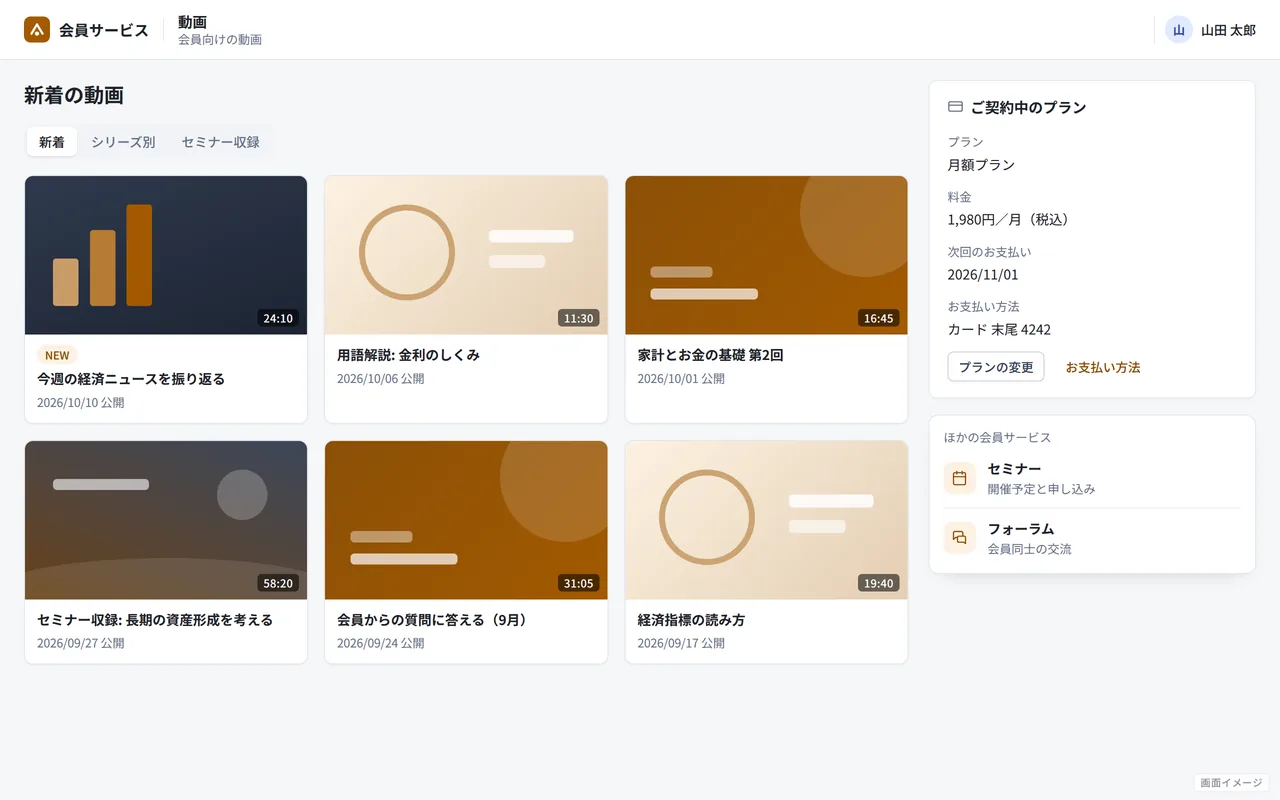This screenshot has height=800, width=1280.
Task: Click the title 会員からの質問に答える（9月）
Action: pyautogui.click(x=434, y=620)
